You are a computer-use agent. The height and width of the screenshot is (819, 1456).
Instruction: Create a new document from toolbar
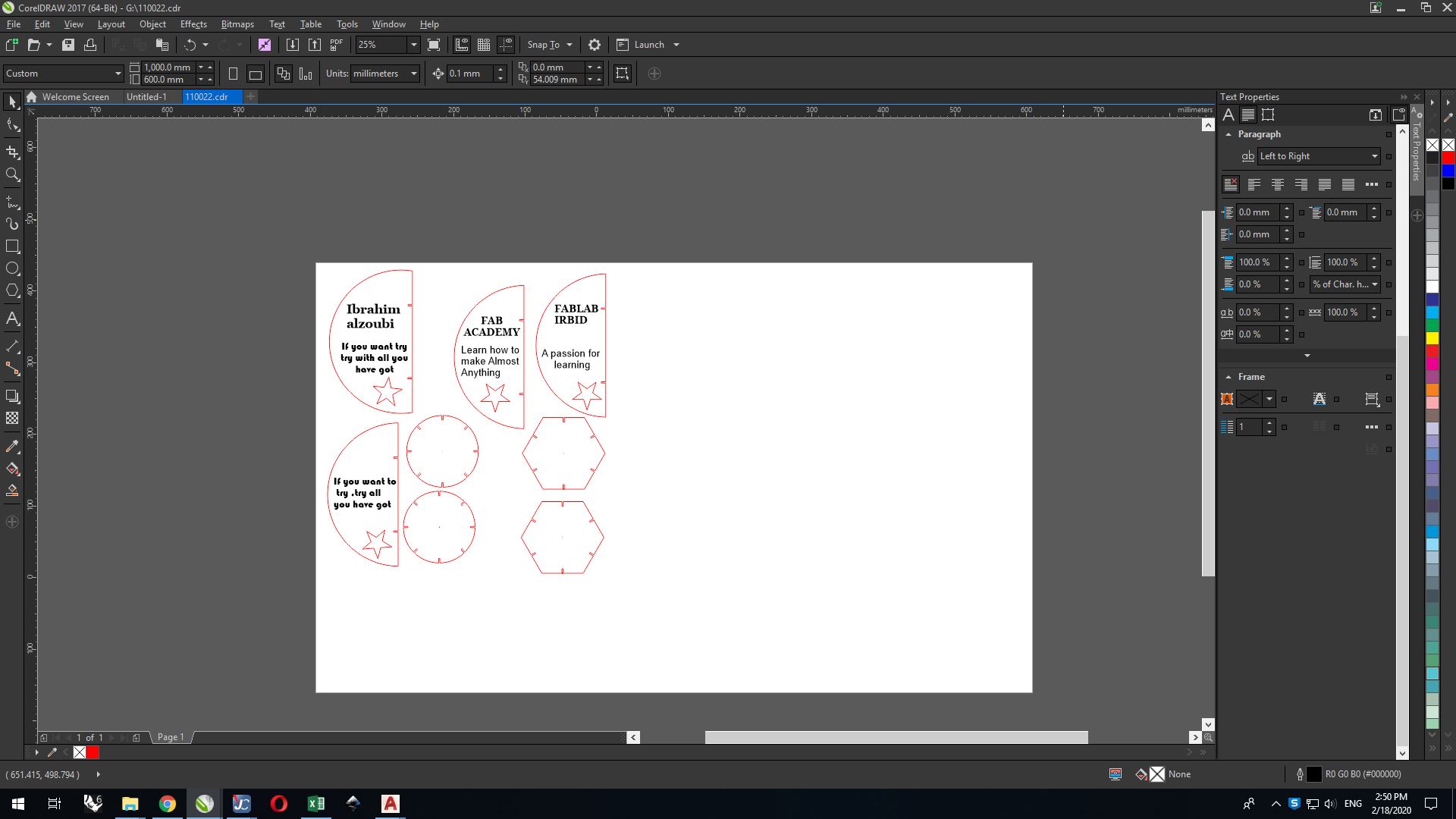11,45
